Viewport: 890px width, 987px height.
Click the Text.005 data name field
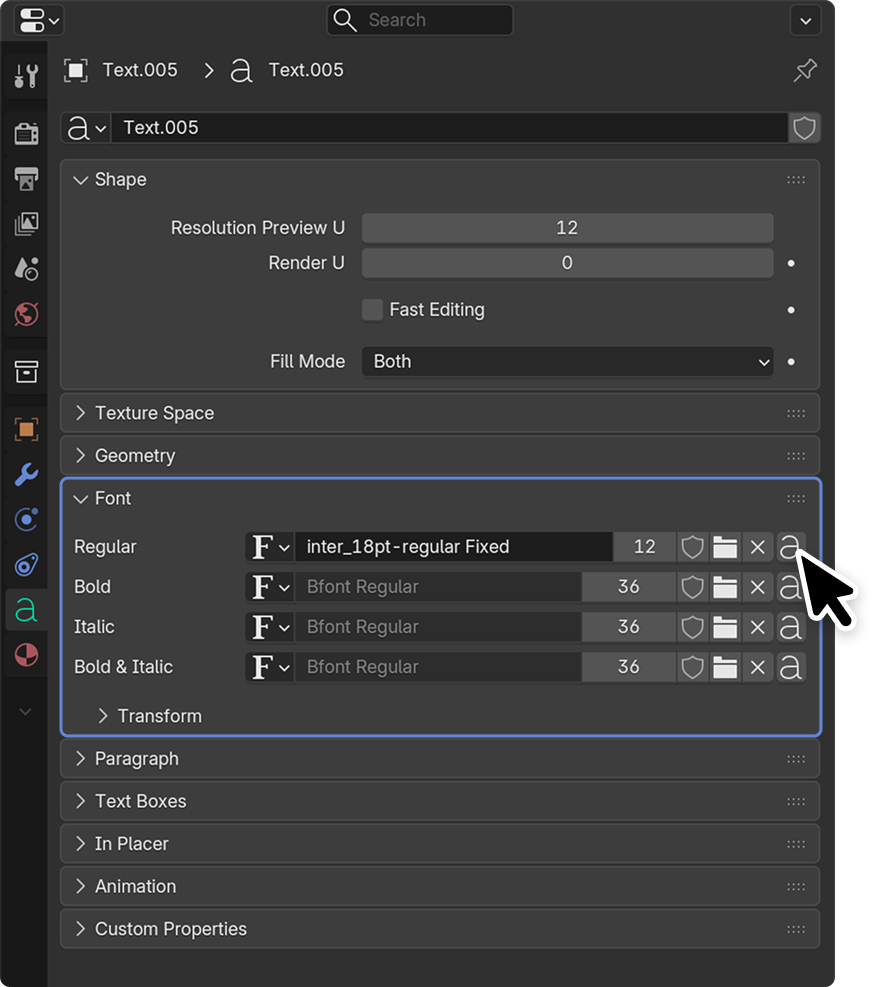click(449, 128)
